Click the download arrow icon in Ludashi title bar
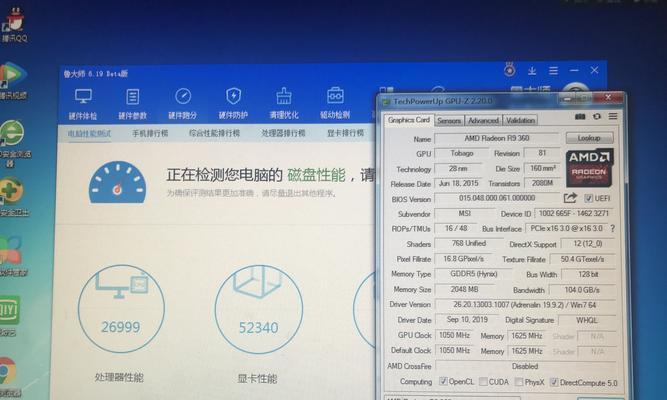 [532, 71]
